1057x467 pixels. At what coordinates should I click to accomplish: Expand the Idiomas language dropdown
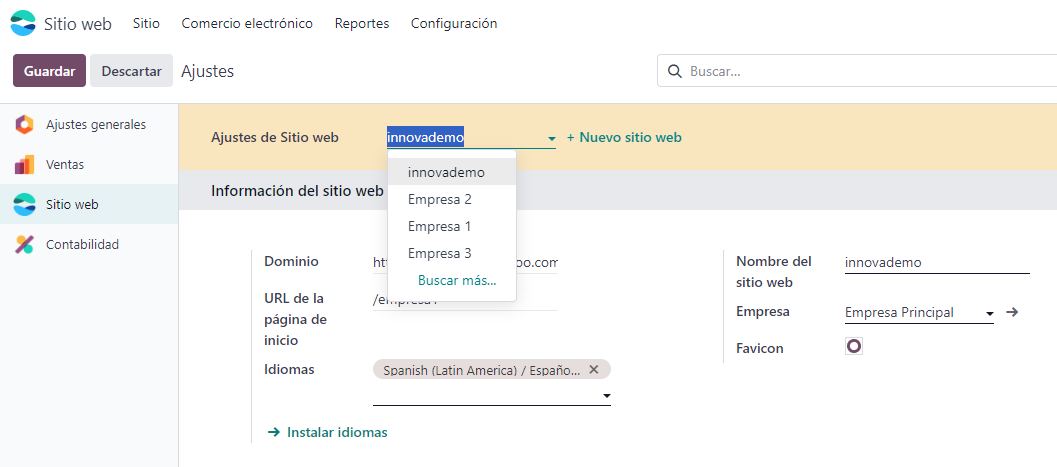[606, 397]
